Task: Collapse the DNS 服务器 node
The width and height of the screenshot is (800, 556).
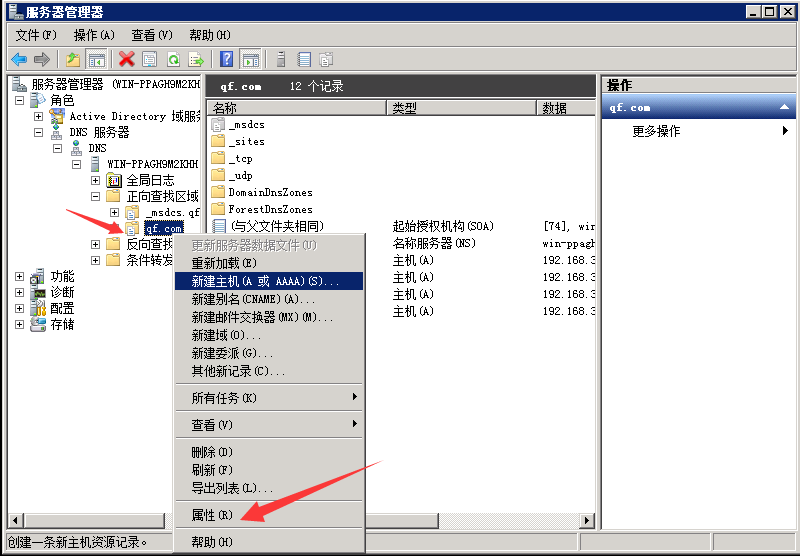Action: point(38,132)
